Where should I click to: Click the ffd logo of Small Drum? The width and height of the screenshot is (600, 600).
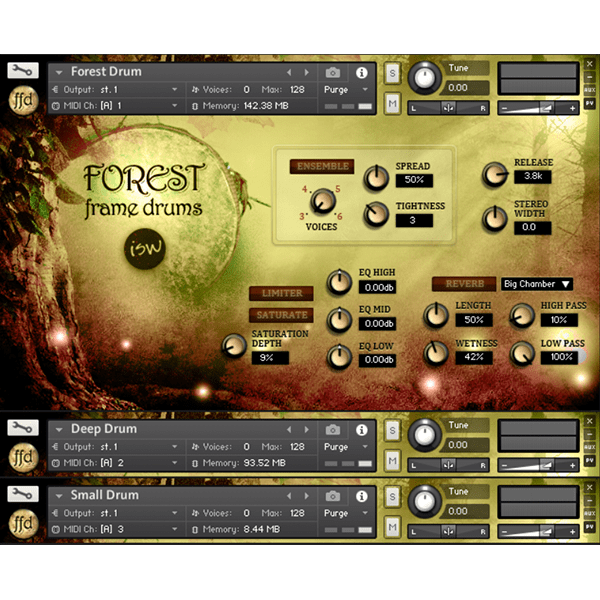(x=23, y=524)
